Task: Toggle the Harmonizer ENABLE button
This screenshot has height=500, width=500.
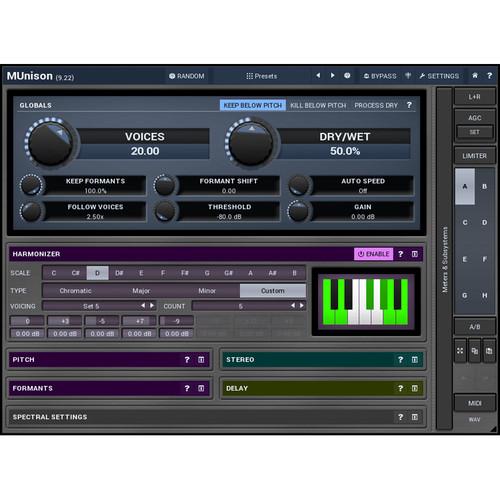Action: pyautogui.click(x=373, y=254)
